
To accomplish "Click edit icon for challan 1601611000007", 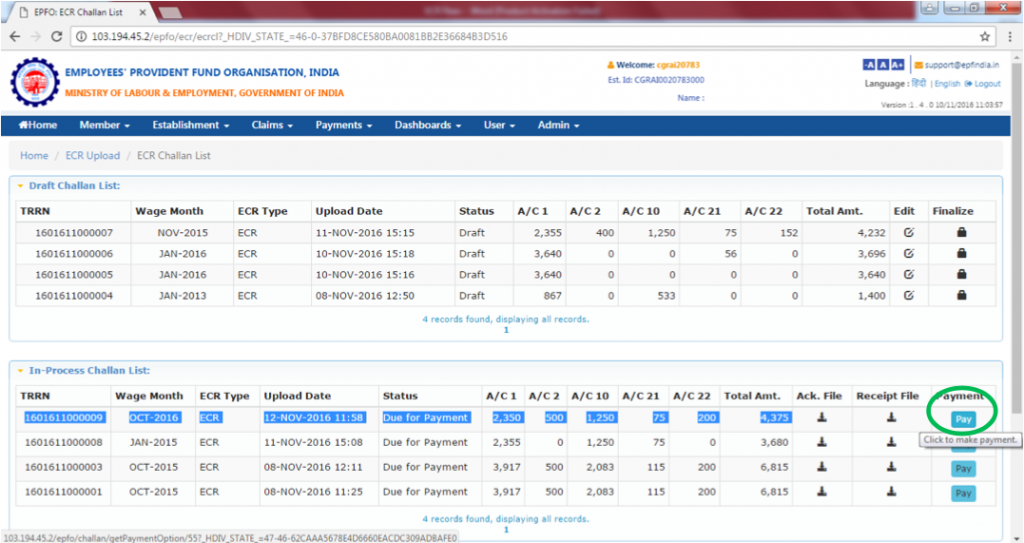I will coord(908,233).
